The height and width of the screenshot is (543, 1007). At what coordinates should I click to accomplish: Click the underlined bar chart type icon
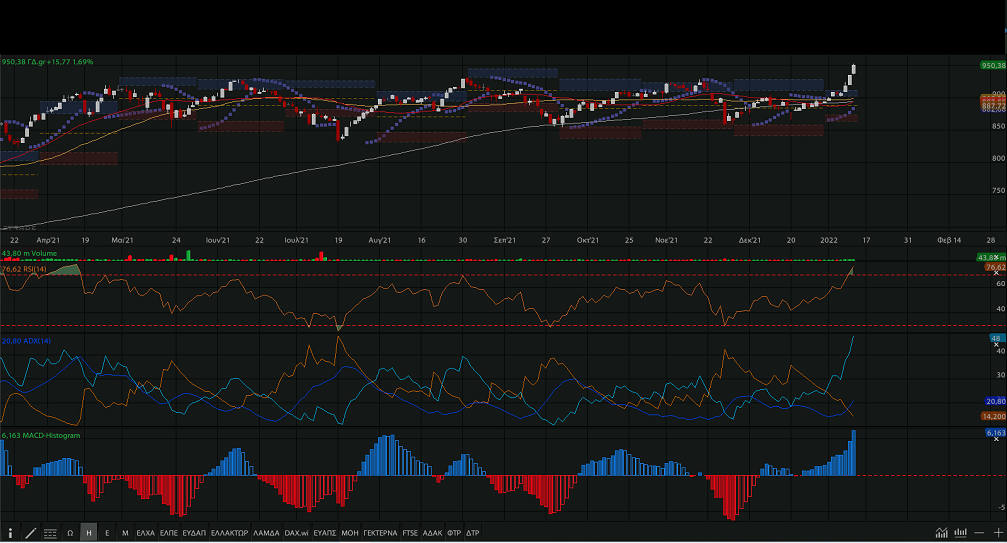point(961,533)
